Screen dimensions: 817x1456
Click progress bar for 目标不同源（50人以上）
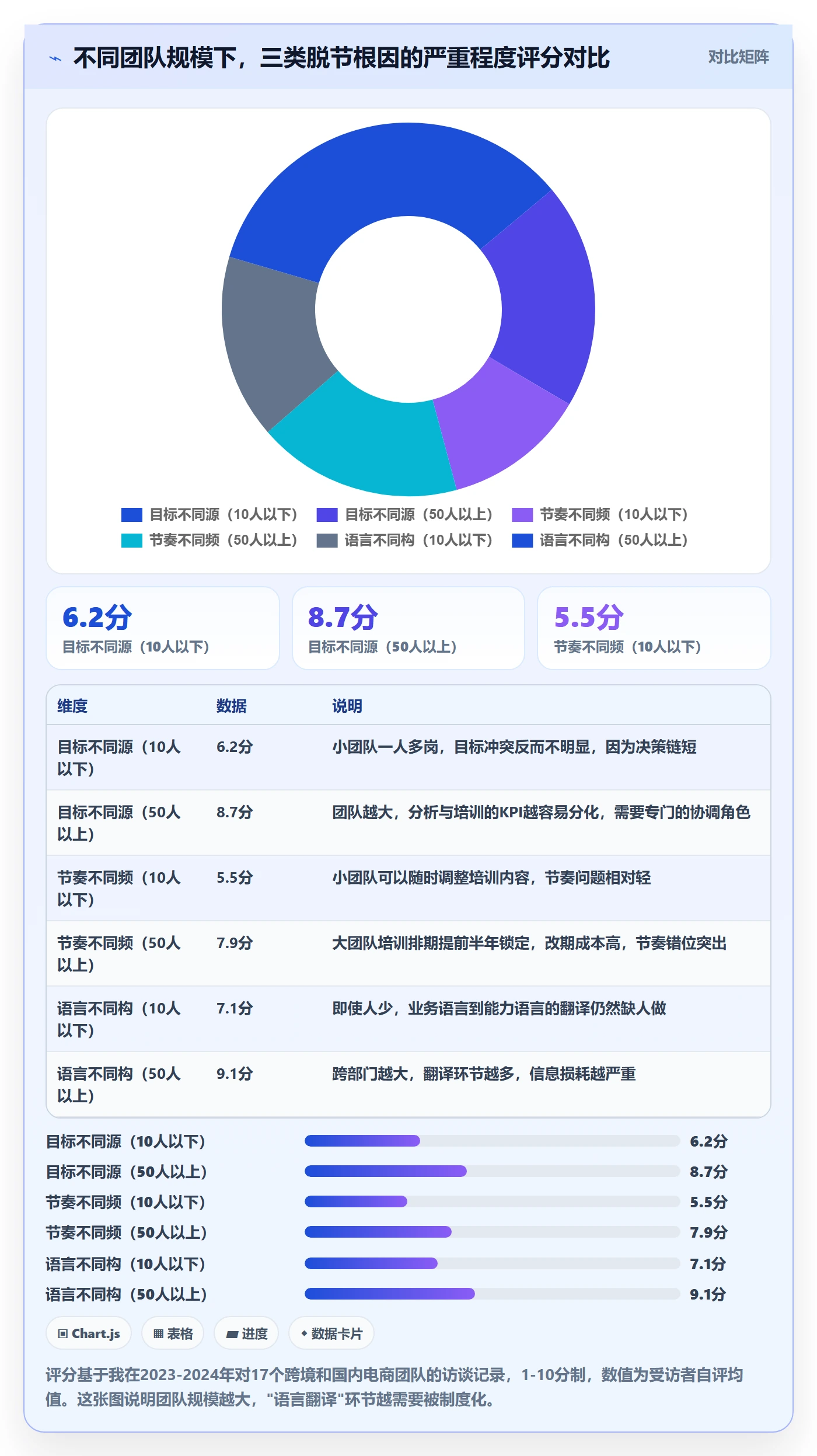(x=492, y=1171)
